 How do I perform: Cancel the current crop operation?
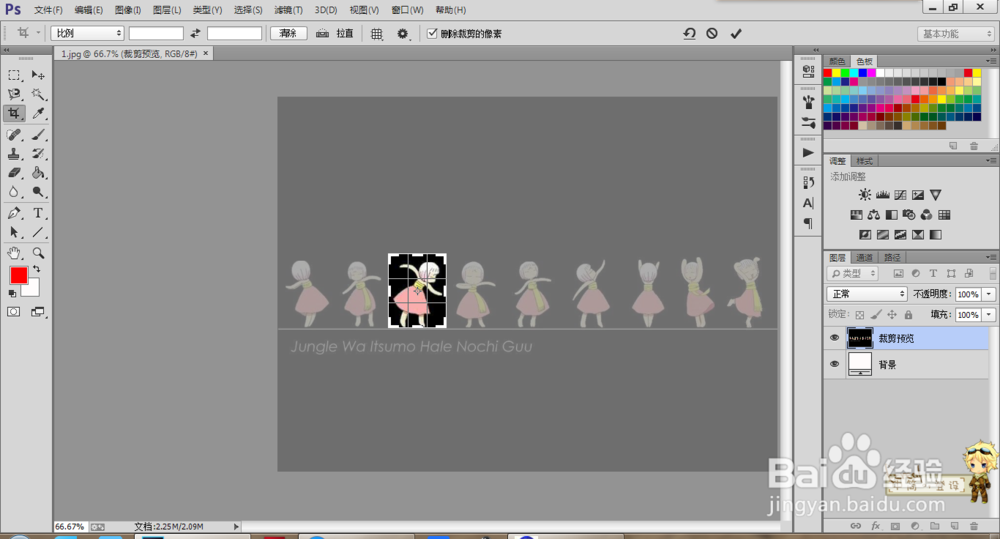point(712,34)
